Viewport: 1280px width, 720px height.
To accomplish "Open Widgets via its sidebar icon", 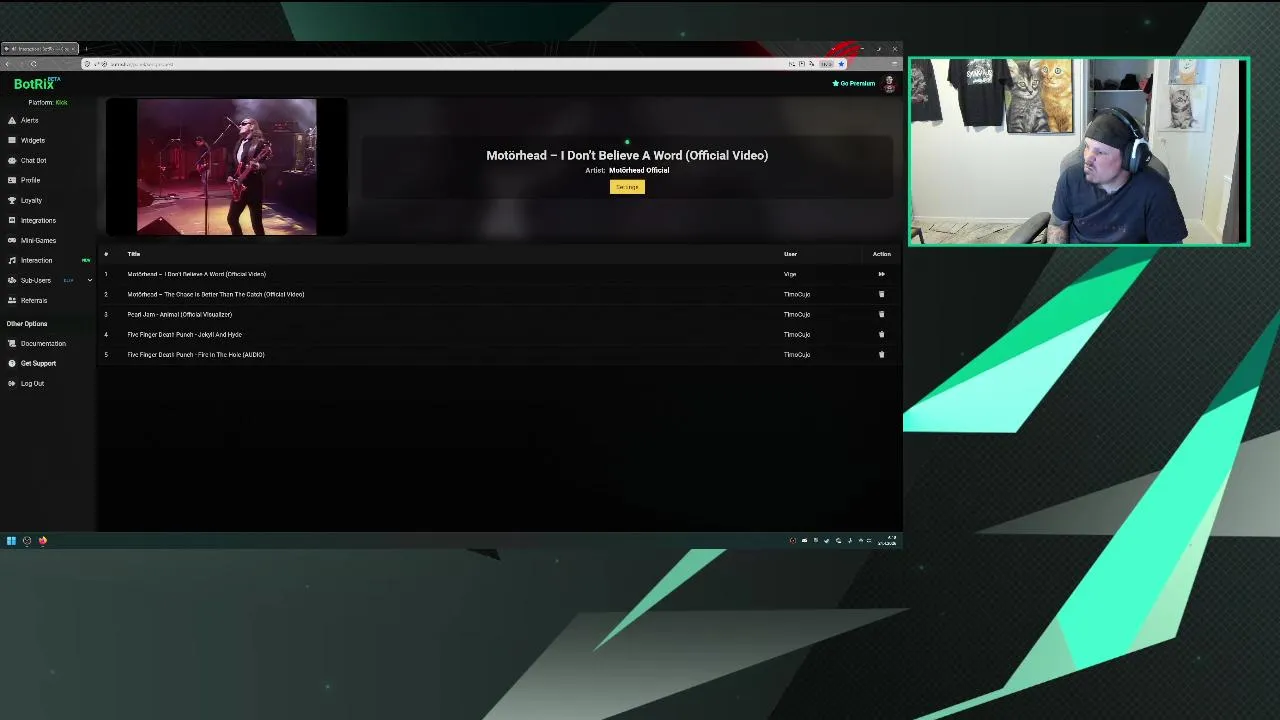I will 12,140.
